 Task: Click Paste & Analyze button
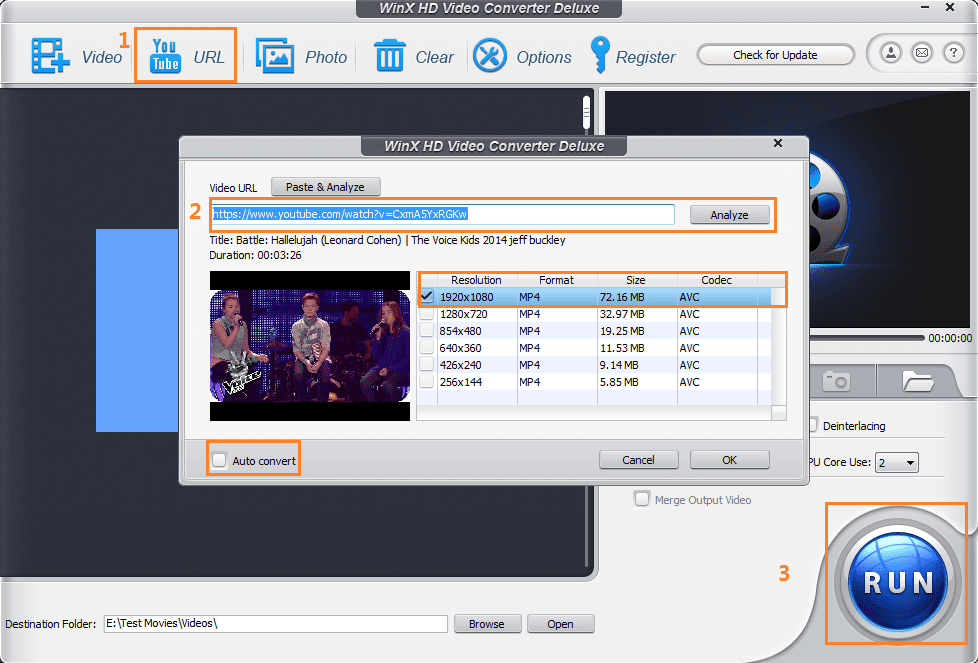click(x=325, y=186)
